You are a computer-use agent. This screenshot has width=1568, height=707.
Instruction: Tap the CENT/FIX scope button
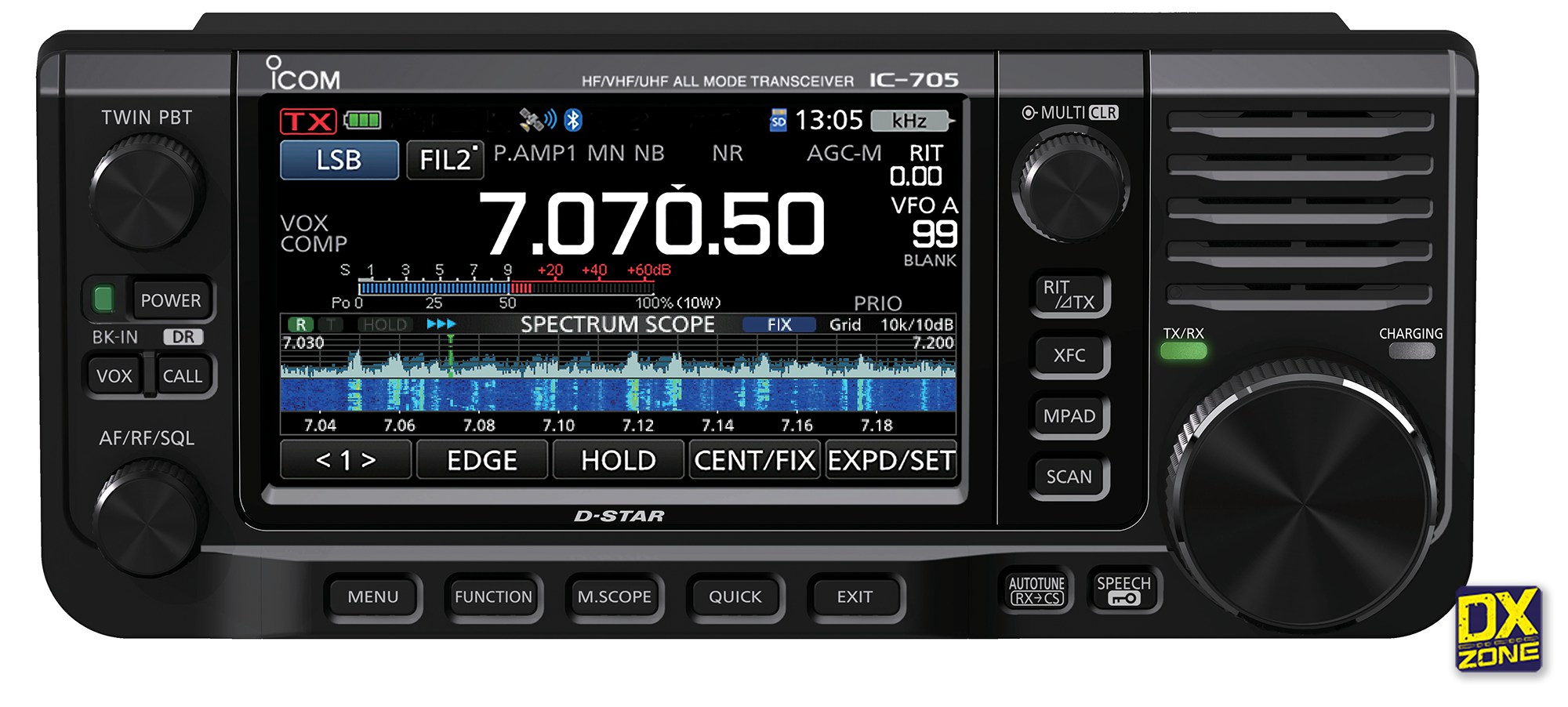click(754, 460)
